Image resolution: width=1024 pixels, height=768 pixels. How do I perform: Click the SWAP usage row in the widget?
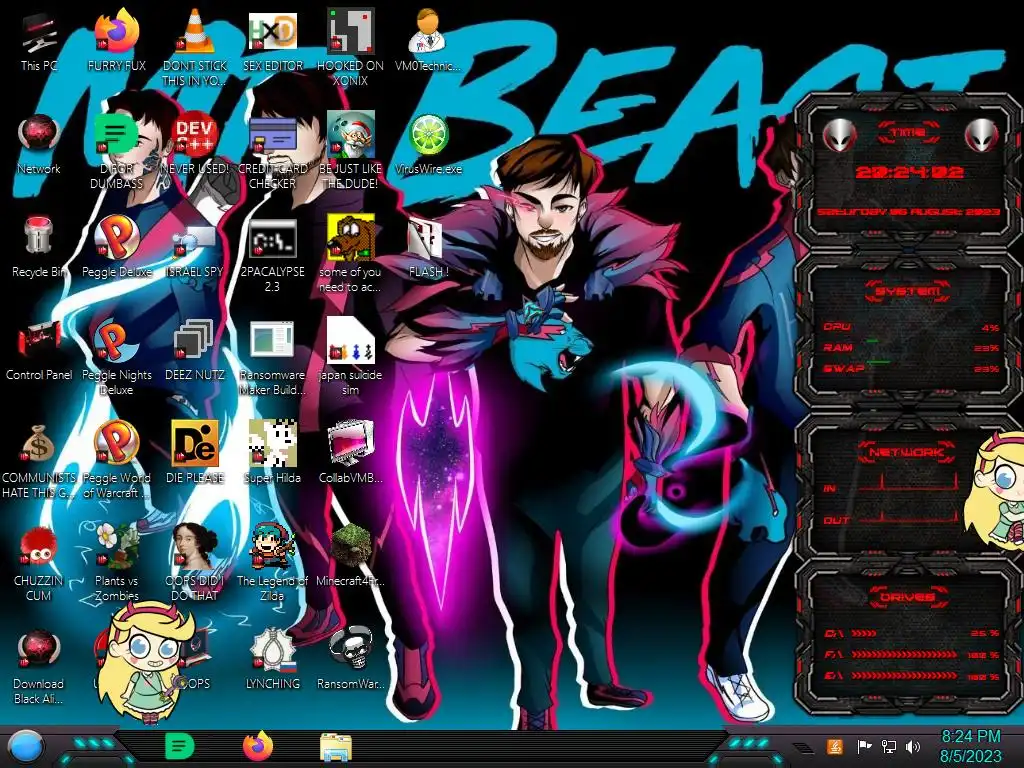911,368
